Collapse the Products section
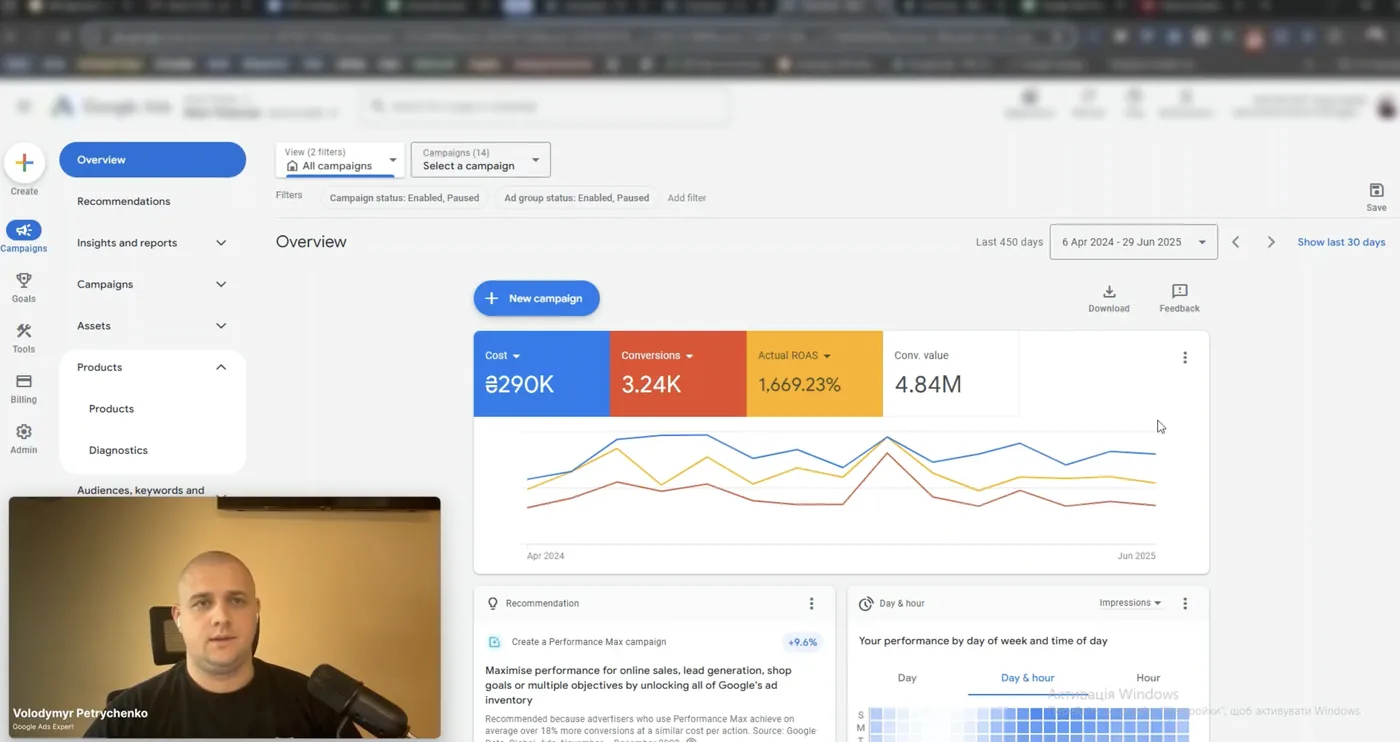The height and width of the screenshot is (742, 1400). [x=221, y=368]
